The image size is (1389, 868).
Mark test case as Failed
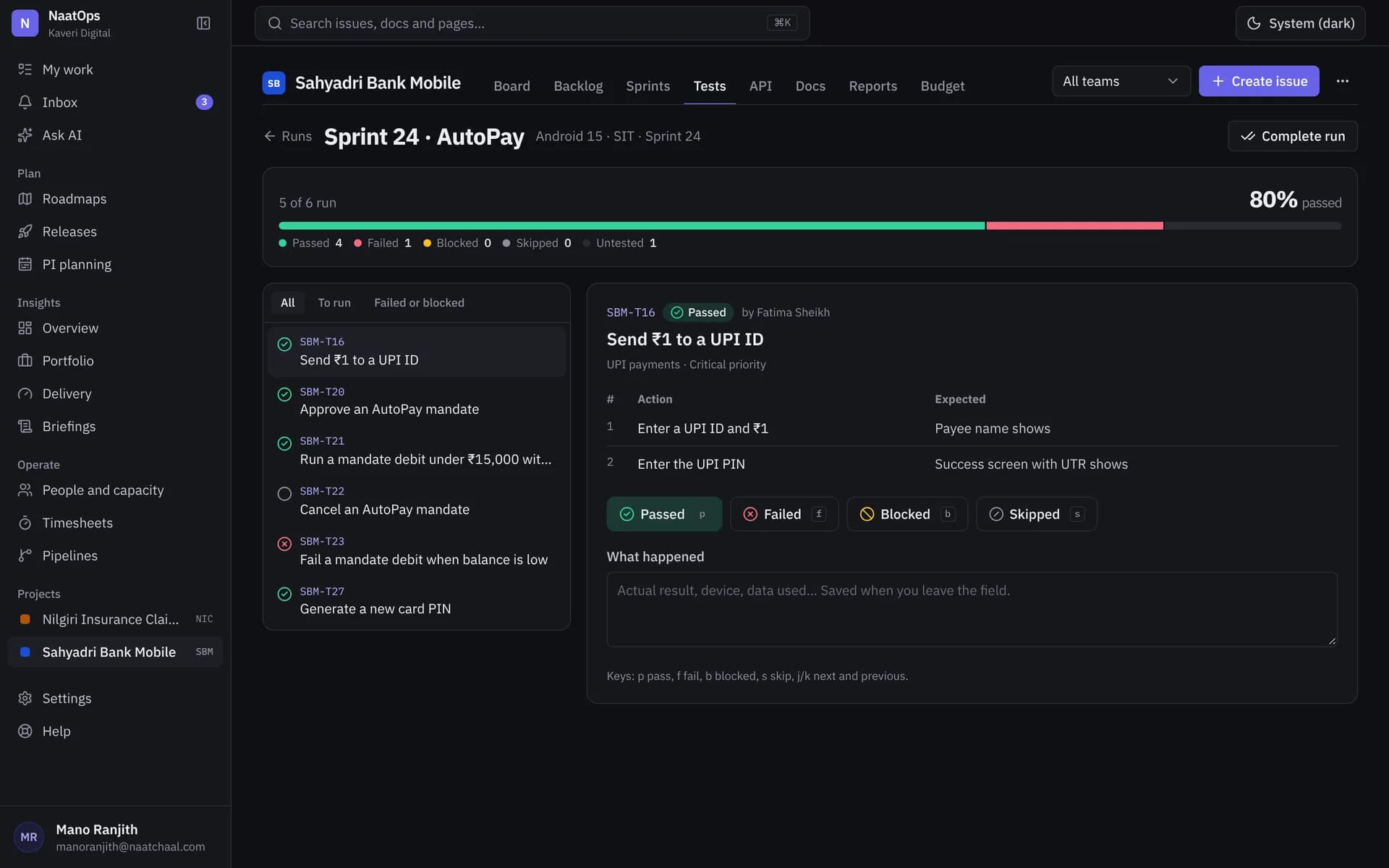pyautogui.click(x=784, y=514)
